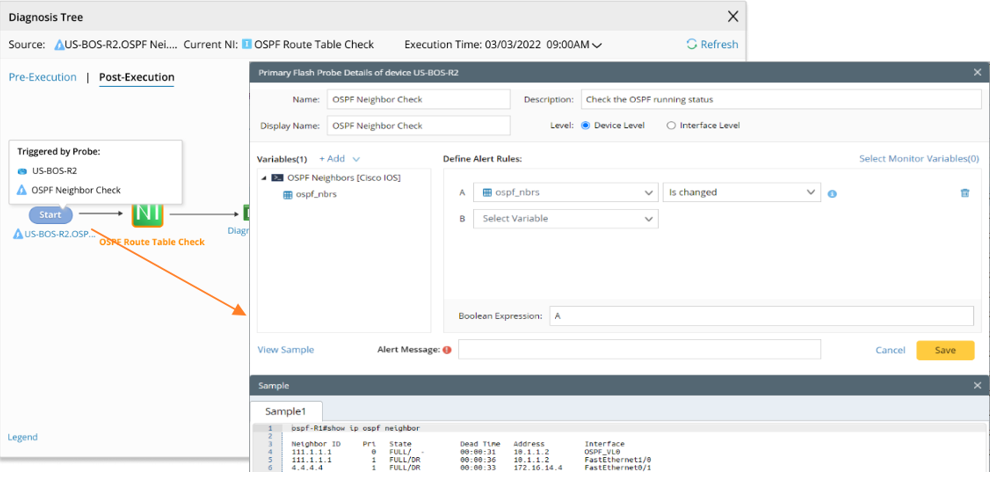Image resolution: width=991 pixels, height=477 pixels.
Task: Select the Device Level radio button
Action: (586, 126)
